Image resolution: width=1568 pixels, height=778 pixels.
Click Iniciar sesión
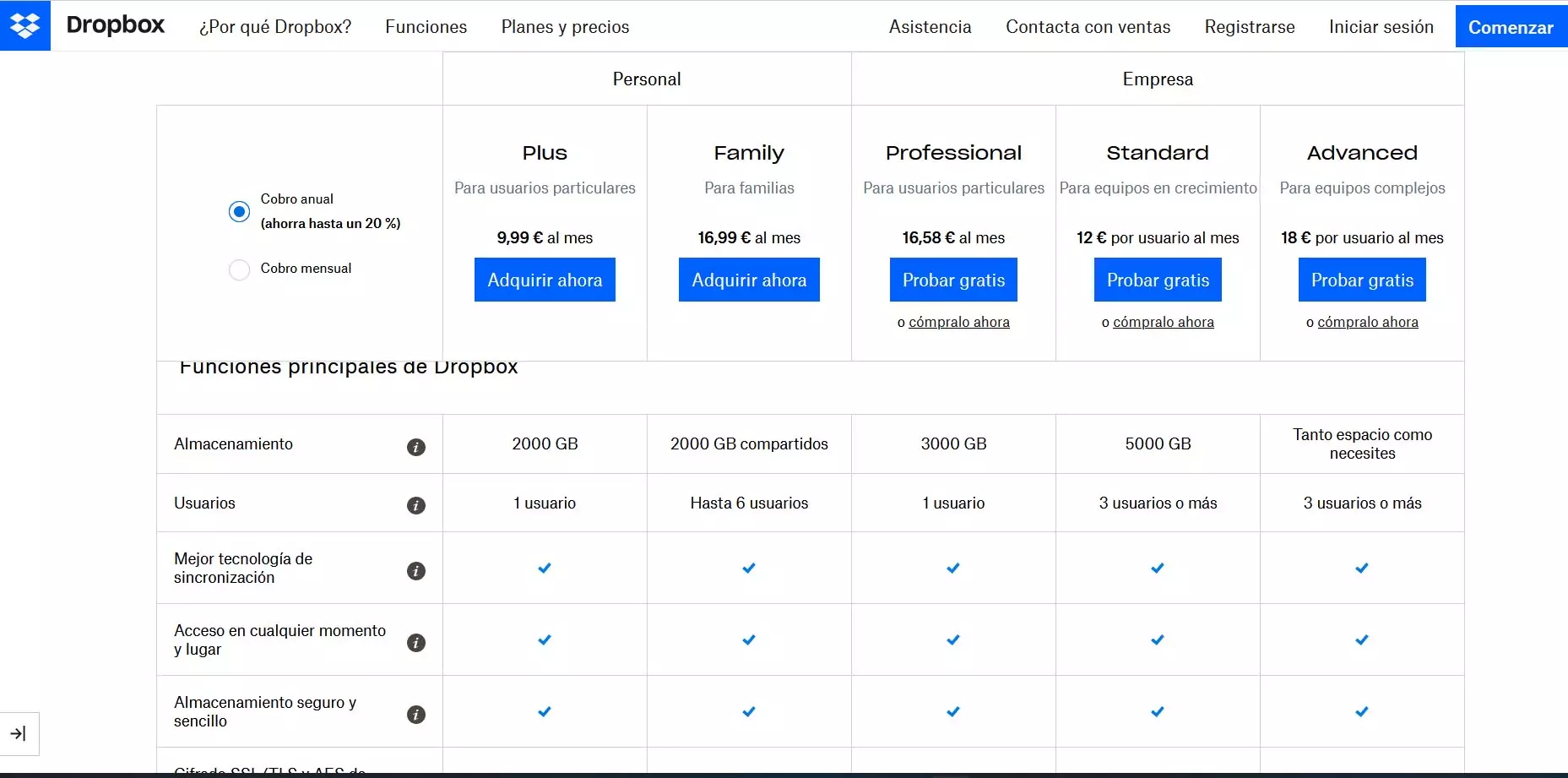(x=1381, y=27)
